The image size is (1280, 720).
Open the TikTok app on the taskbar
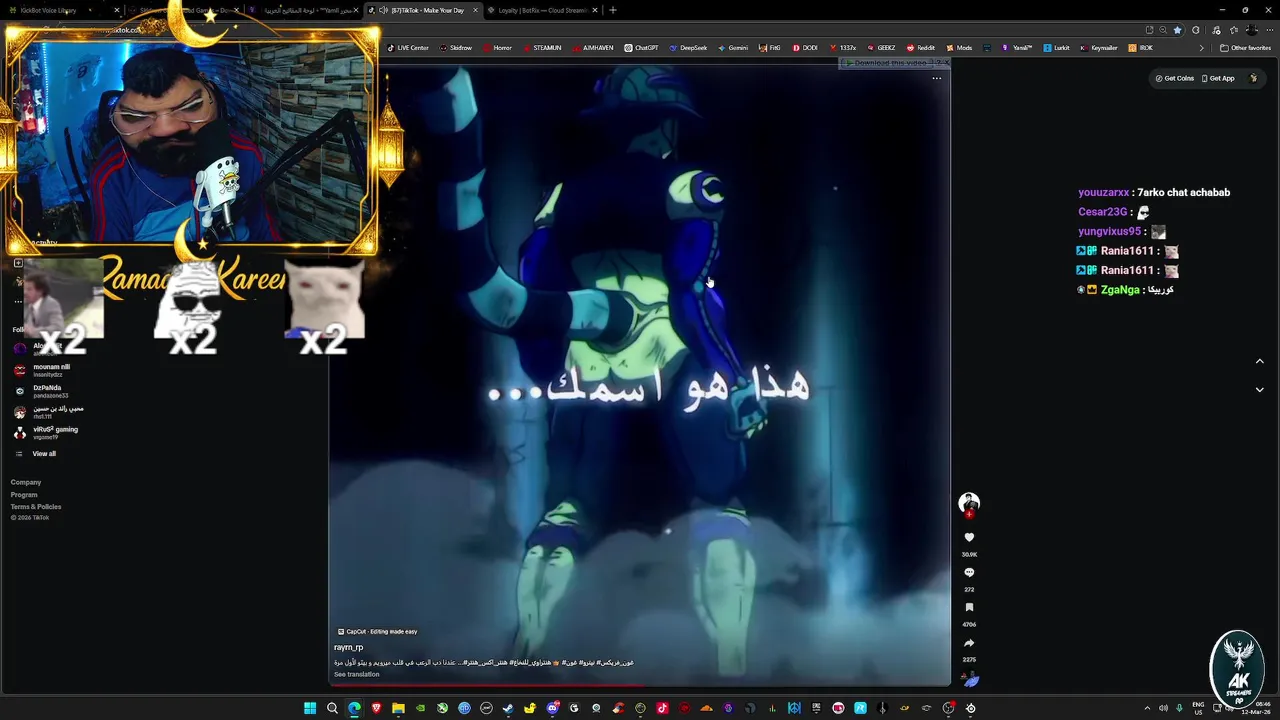click(x=662, y=708)
